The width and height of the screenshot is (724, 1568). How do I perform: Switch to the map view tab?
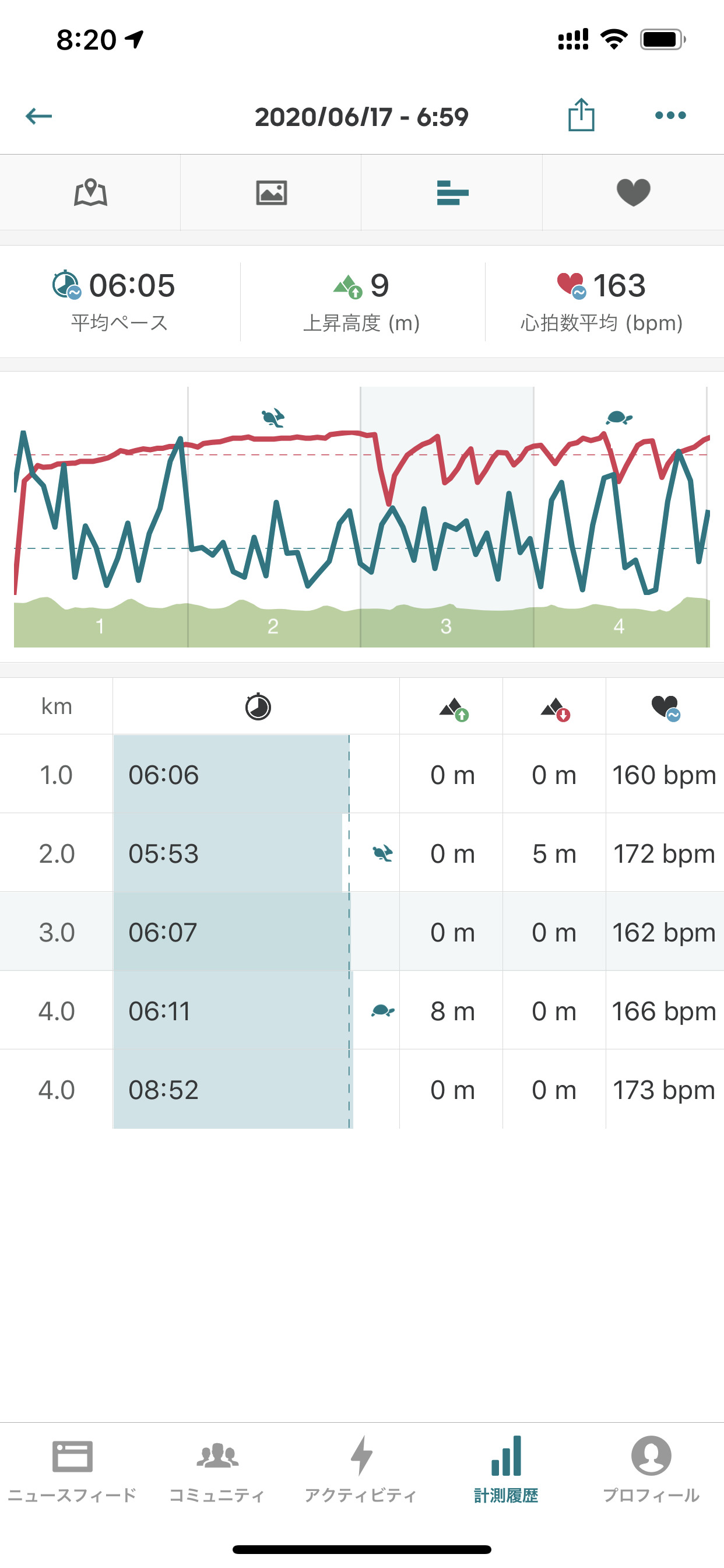[x=90, y=193]
